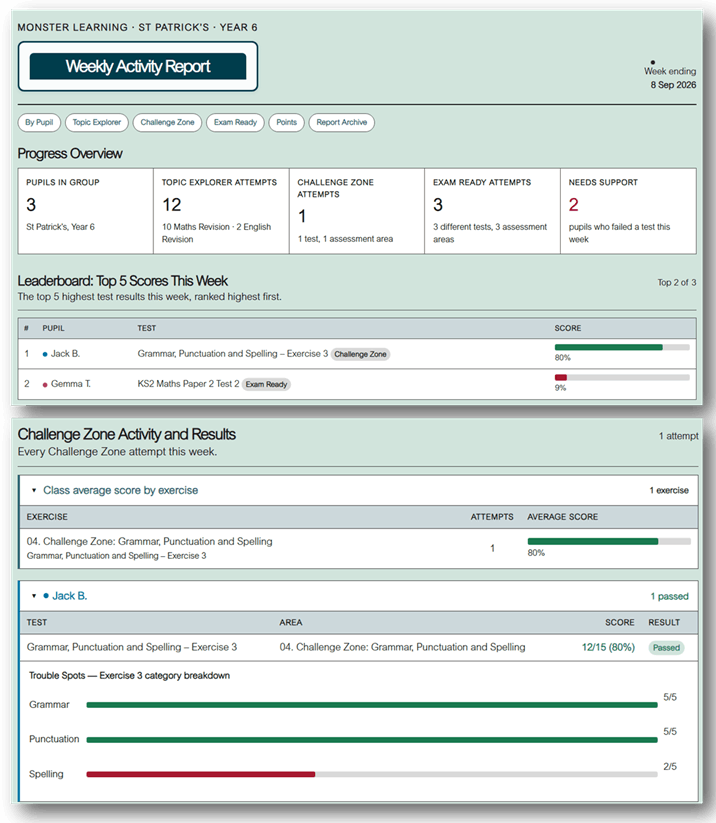Click '04. Challenge Zone' exercise row title
This screenshot has height=823, width=716.
coord(150,541)
